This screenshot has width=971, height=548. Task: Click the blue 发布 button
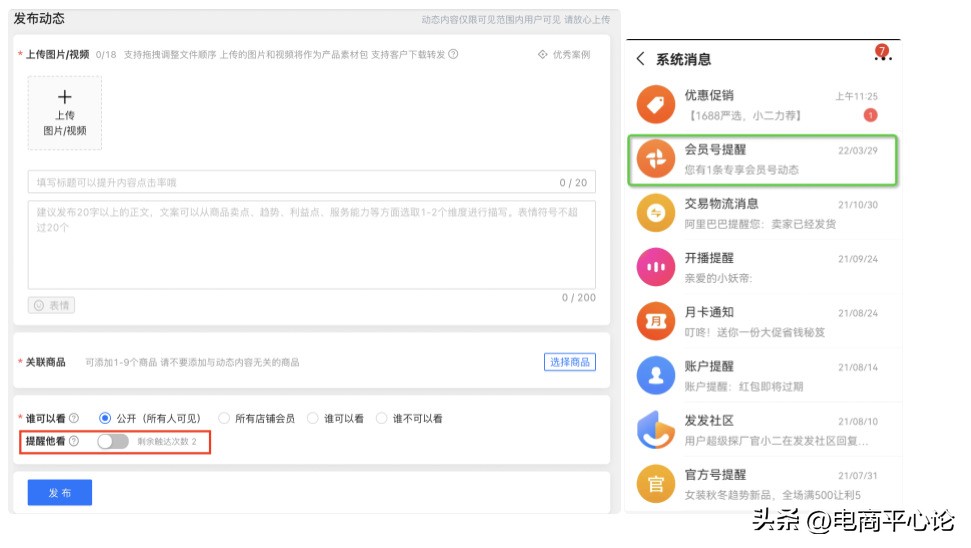[59, 492]
